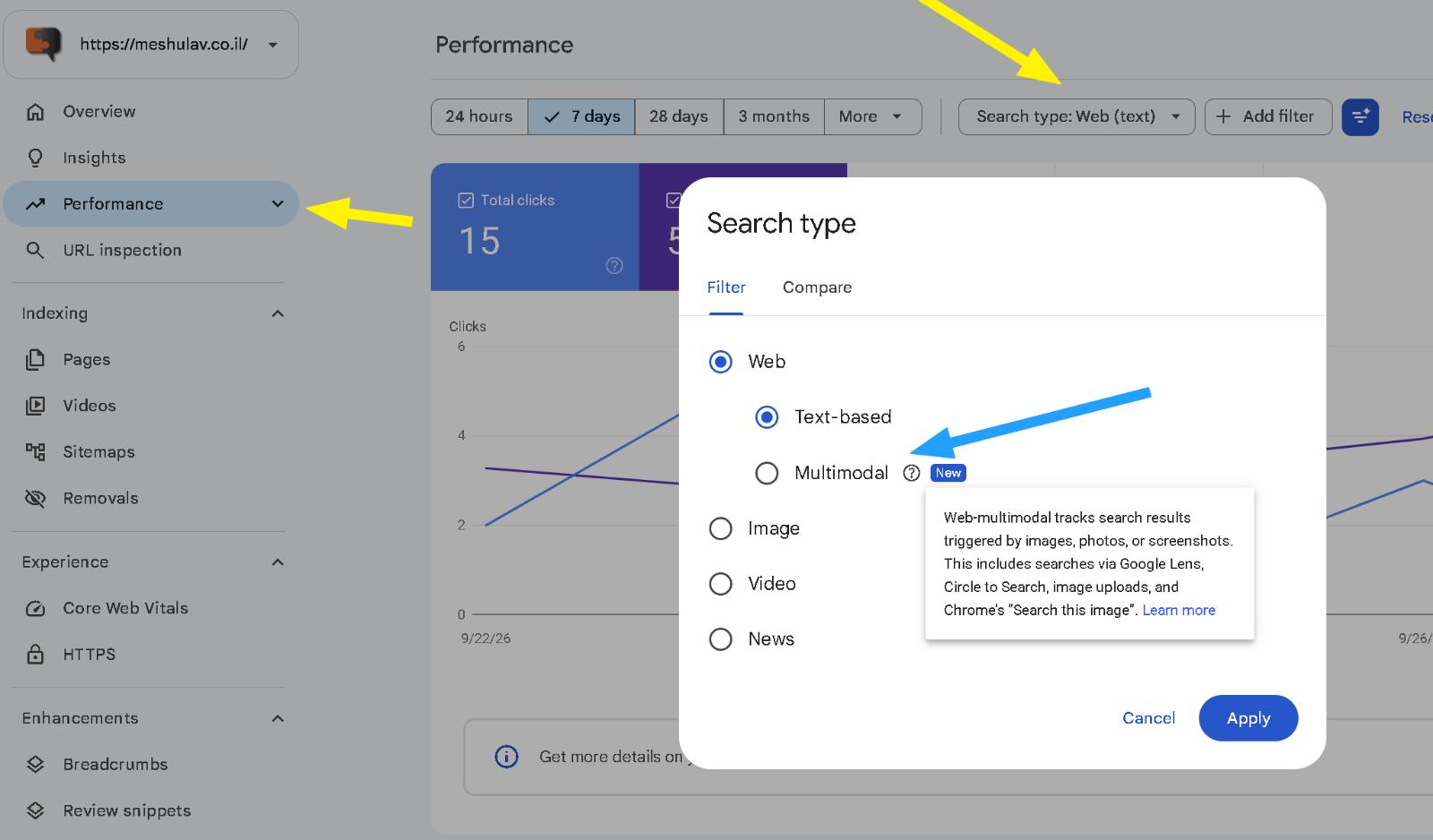The width and height of the screenshot is (1433, 840).
Task: Select the 3 months range
Action: 774,116
